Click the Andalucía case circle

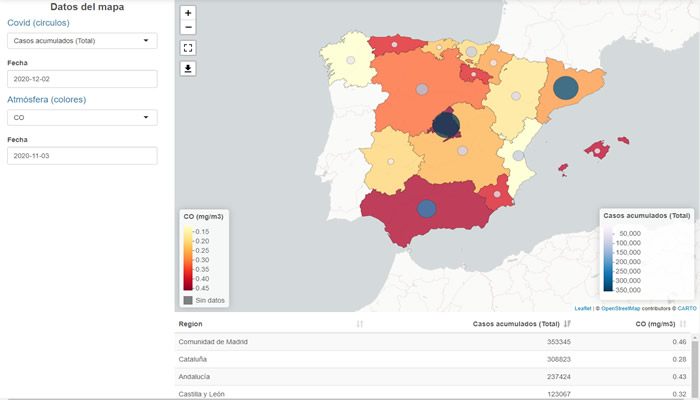[x=427, y=208]
